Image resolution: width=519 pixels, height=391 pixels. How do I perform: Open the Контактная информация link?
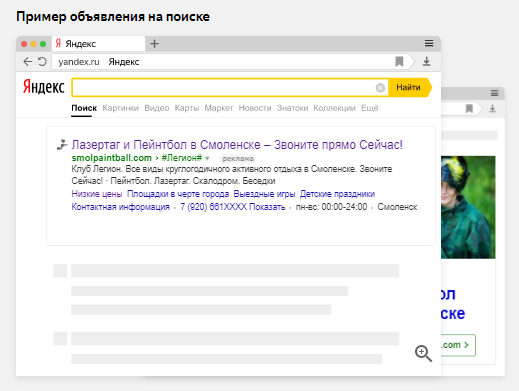[x=121, y=207]
